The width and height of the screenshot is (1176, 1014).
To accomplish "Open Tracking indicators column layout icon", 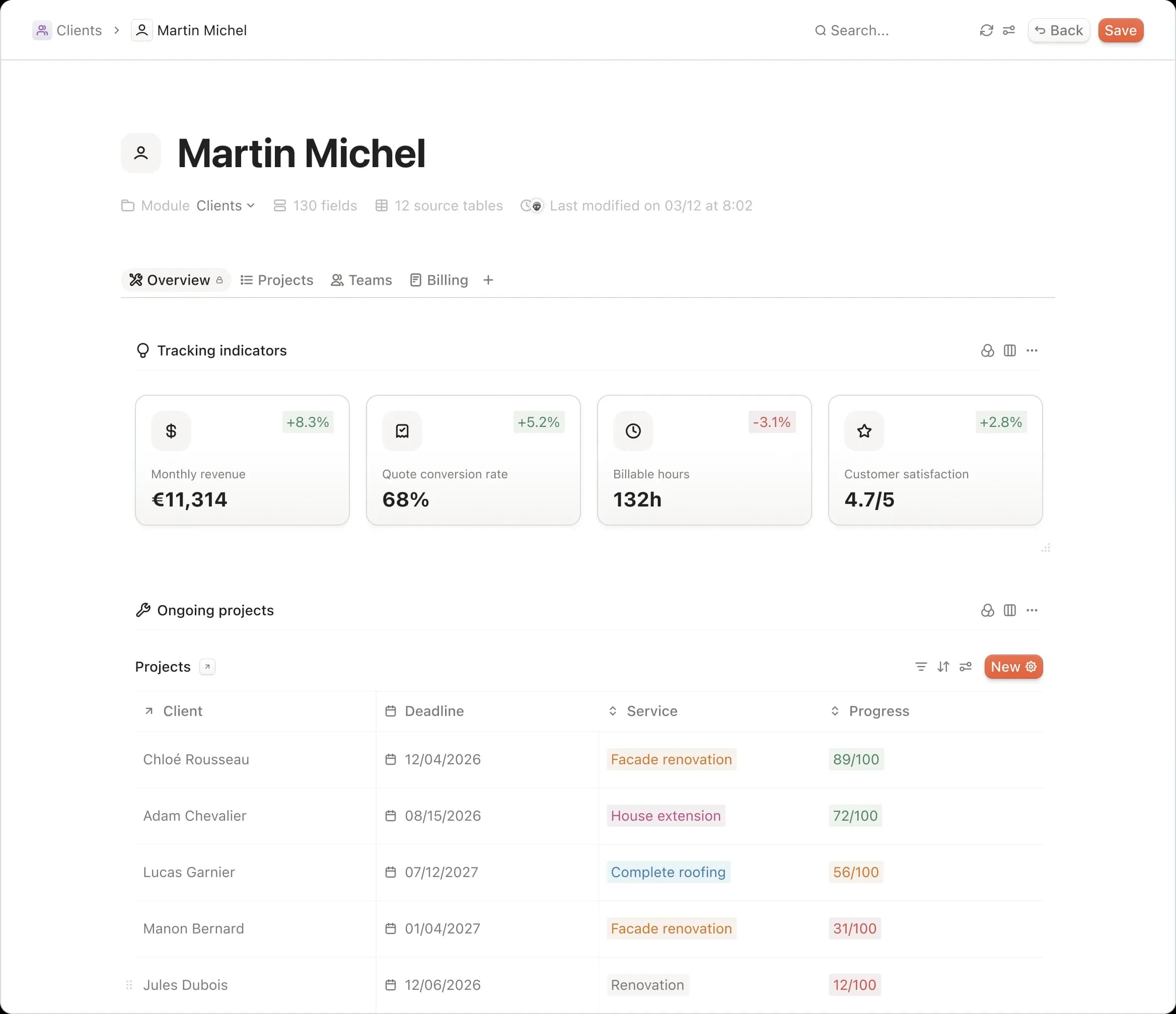I will pyautogui.click(x=1009, y=350).
